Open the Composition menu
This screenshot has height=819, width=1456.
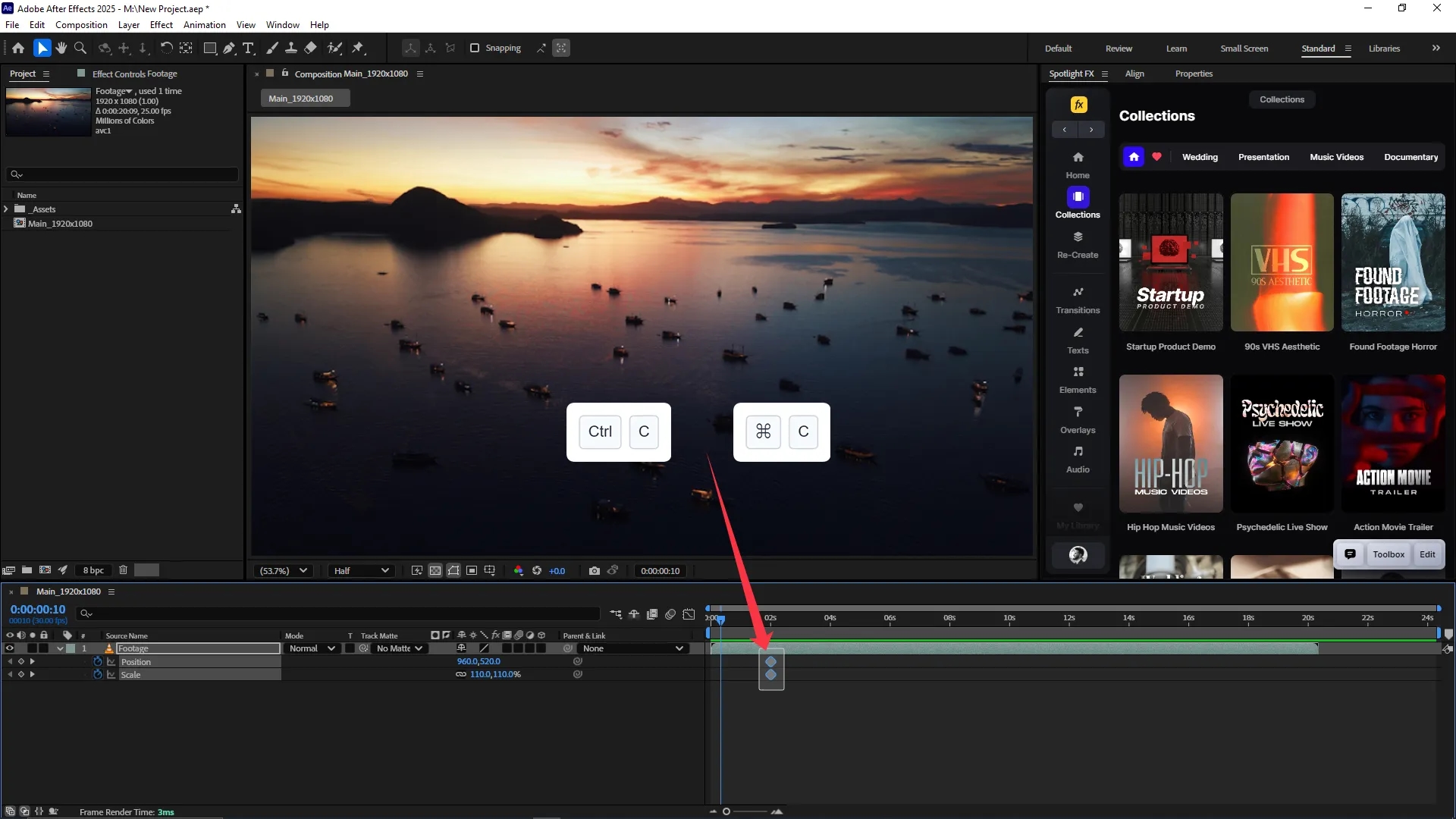(x=81, y=24)
